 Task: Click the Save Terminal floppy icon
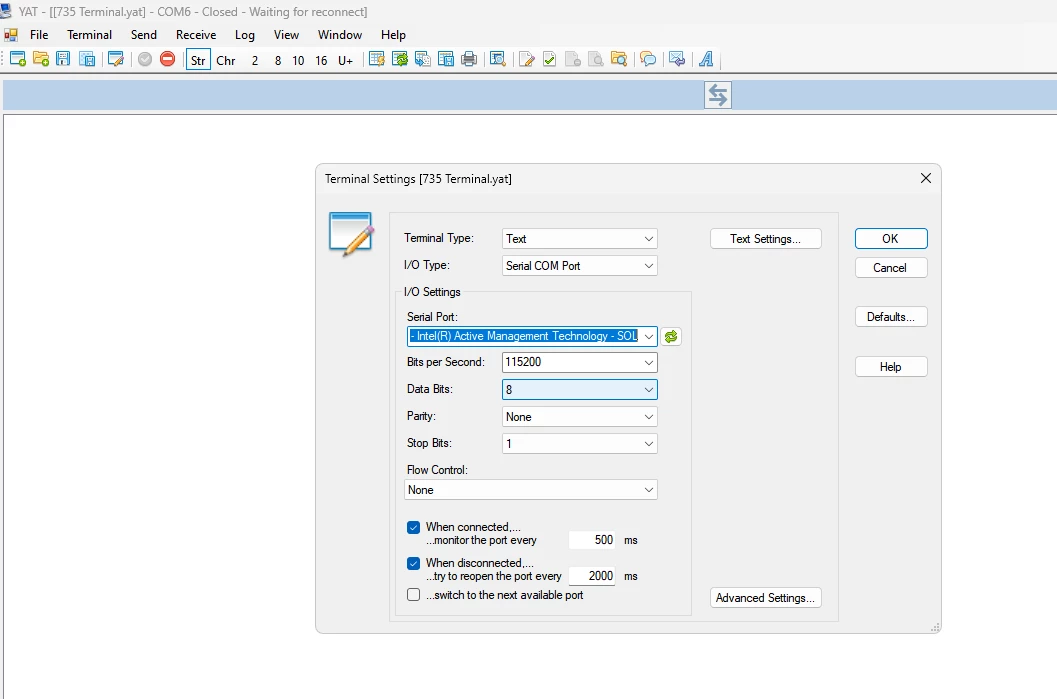pos(63,59)
